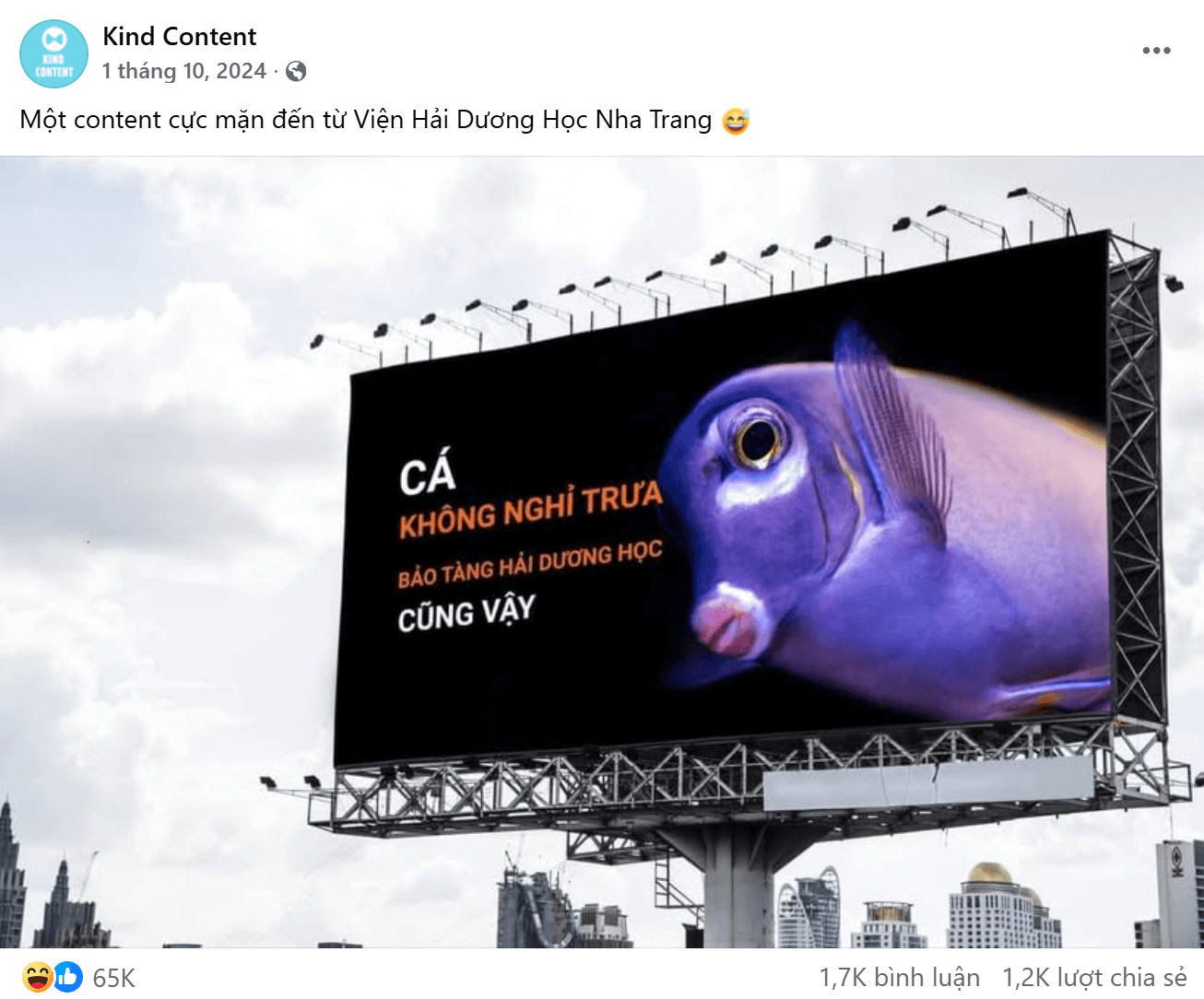Click the post caption text
Viewport: 1204px width, 999px height.
[366, 120]
